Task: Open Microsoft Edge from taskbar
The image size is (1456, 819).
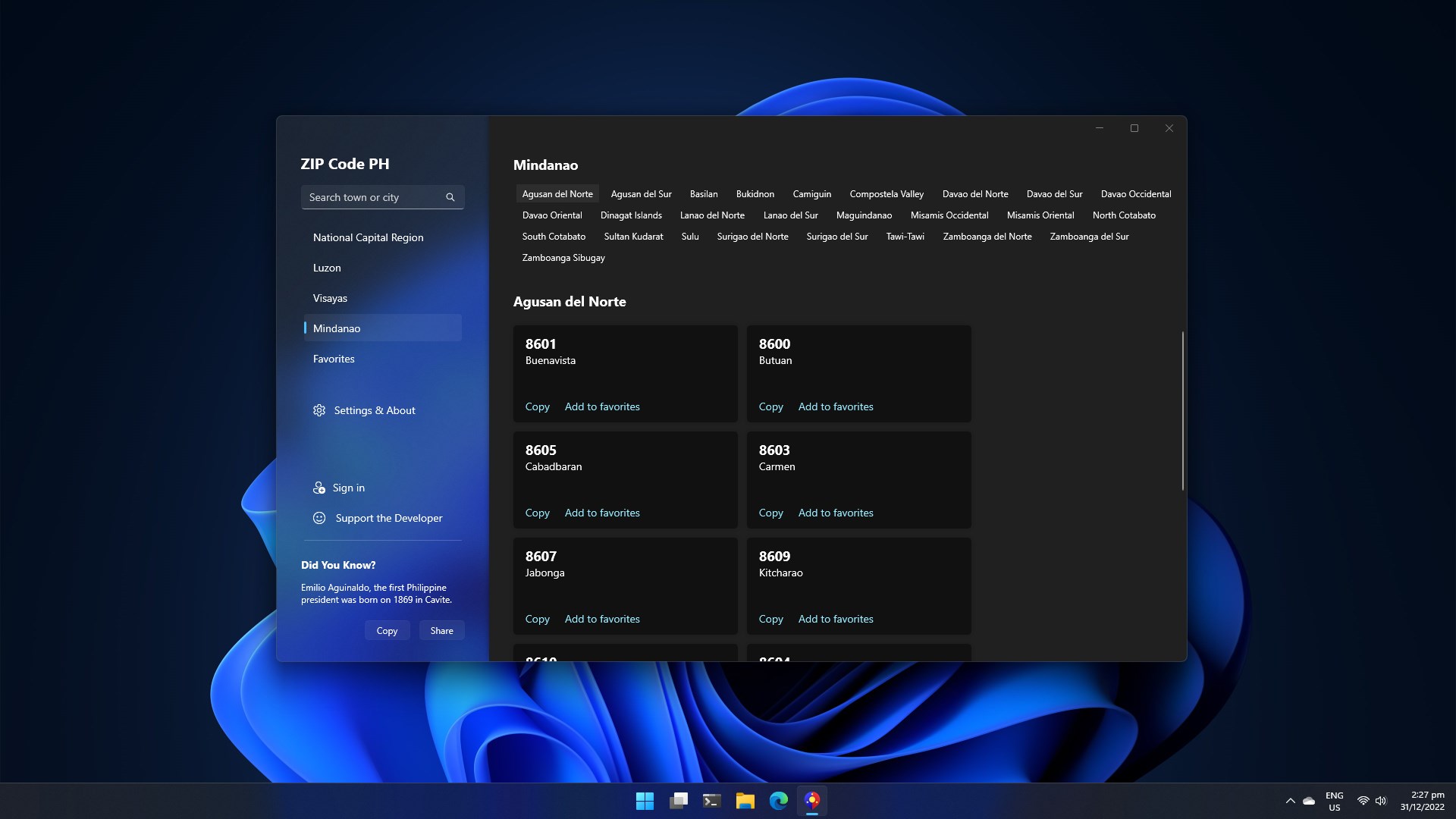Action: (x=778, y=801)
